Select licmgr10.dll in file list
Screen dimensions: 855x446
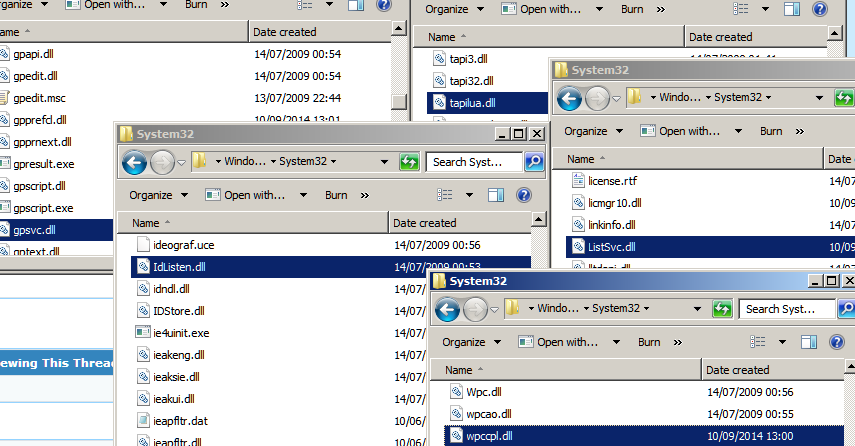coord(615,203)
